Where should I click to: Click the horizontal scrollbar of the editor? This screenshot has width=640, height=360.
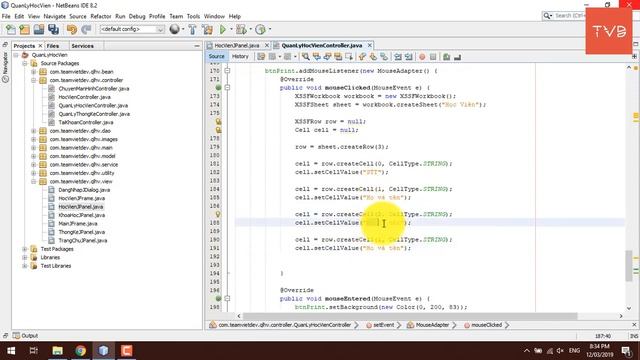(x=410, y=316)
